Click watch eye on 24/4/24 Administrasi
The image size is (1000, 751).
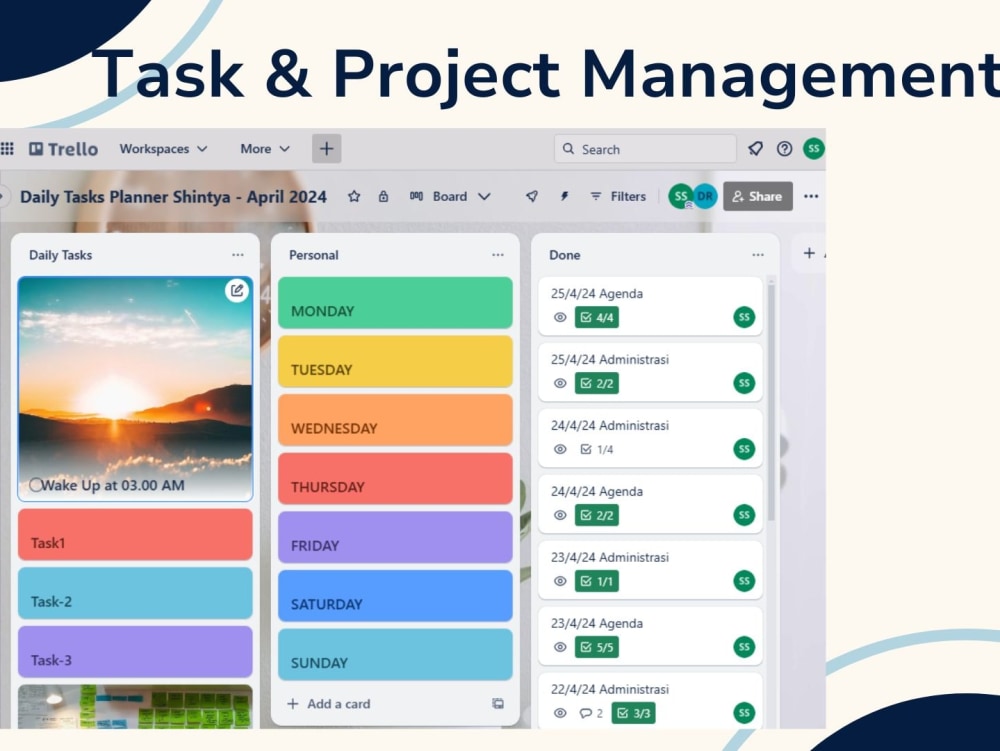pos(560,449)
